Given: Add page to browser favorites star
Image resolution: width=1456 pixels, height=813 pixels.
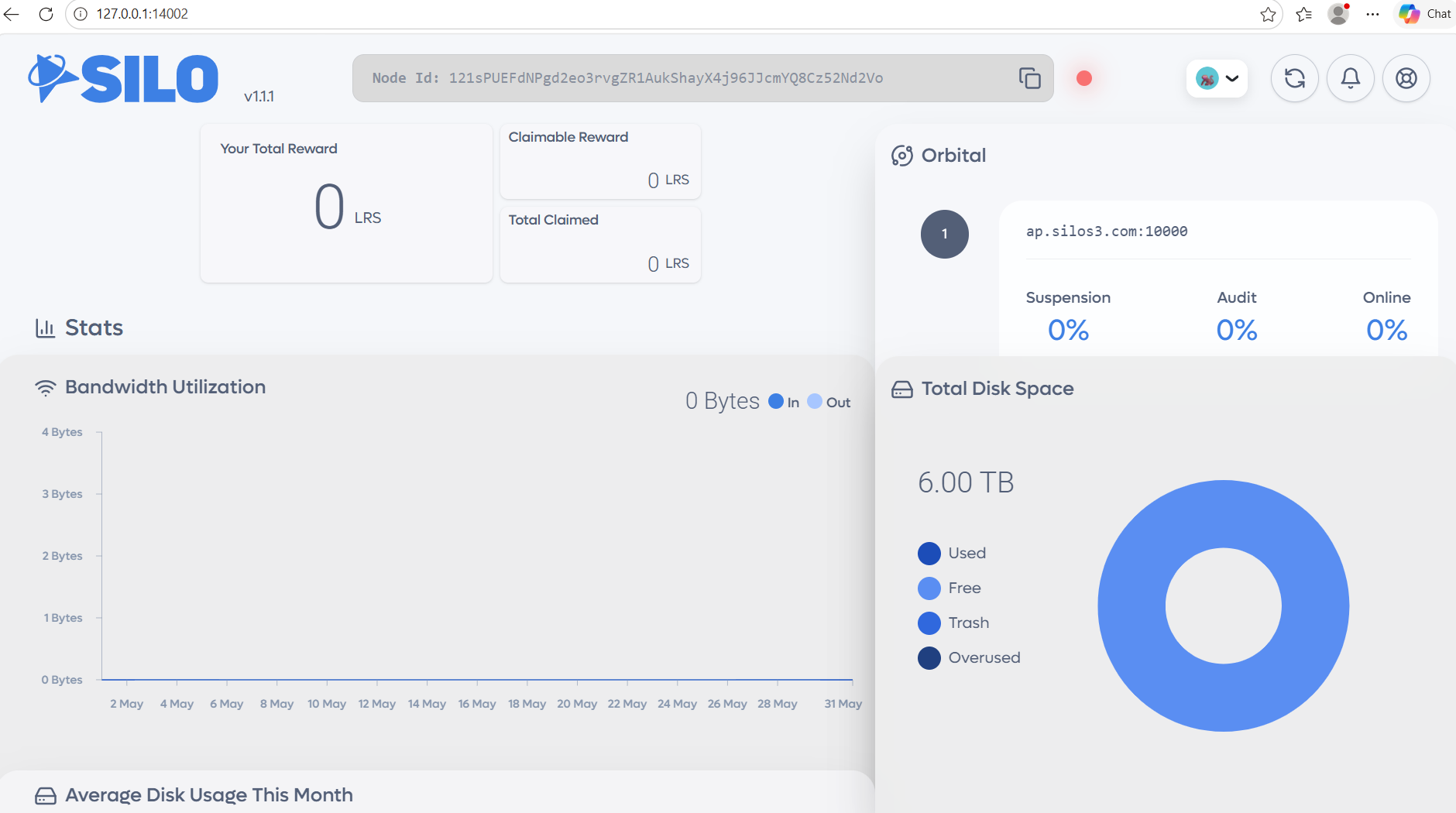Looking at the screenshot, I should pyautogui.click(x=1268, y=14).
